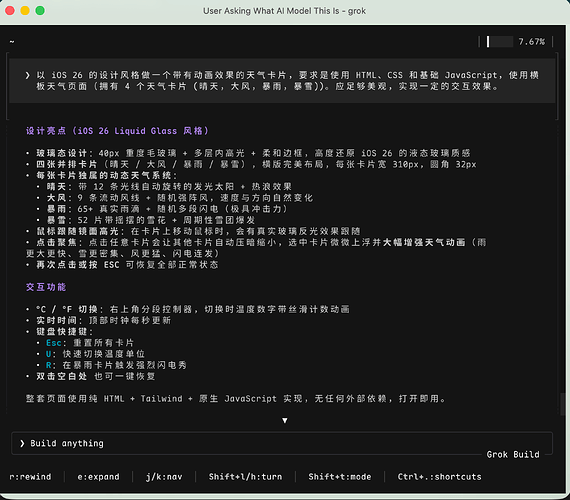Click the heading '交互功能'
Viewport: 570px width, 500px height.
[x=46, y=287]
